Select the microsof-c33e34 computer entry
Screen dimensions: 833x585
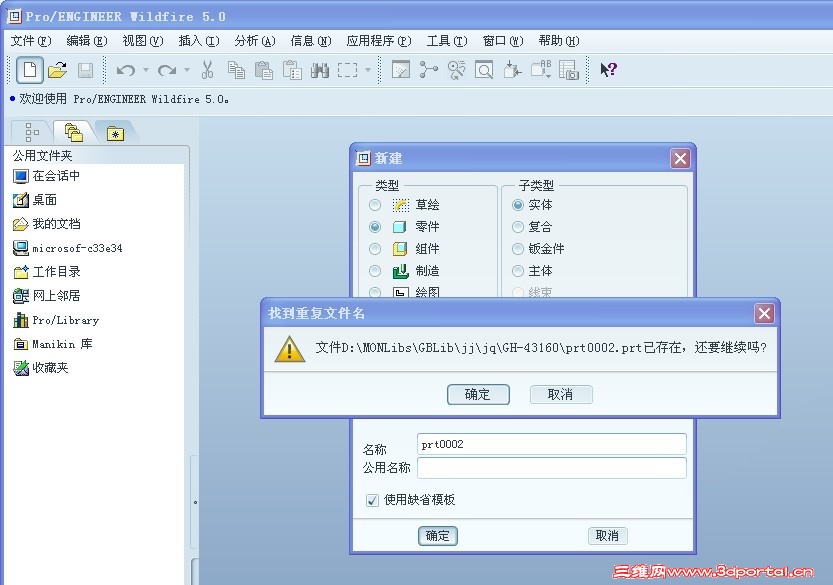pyautogui.click(x=67, y=248)
